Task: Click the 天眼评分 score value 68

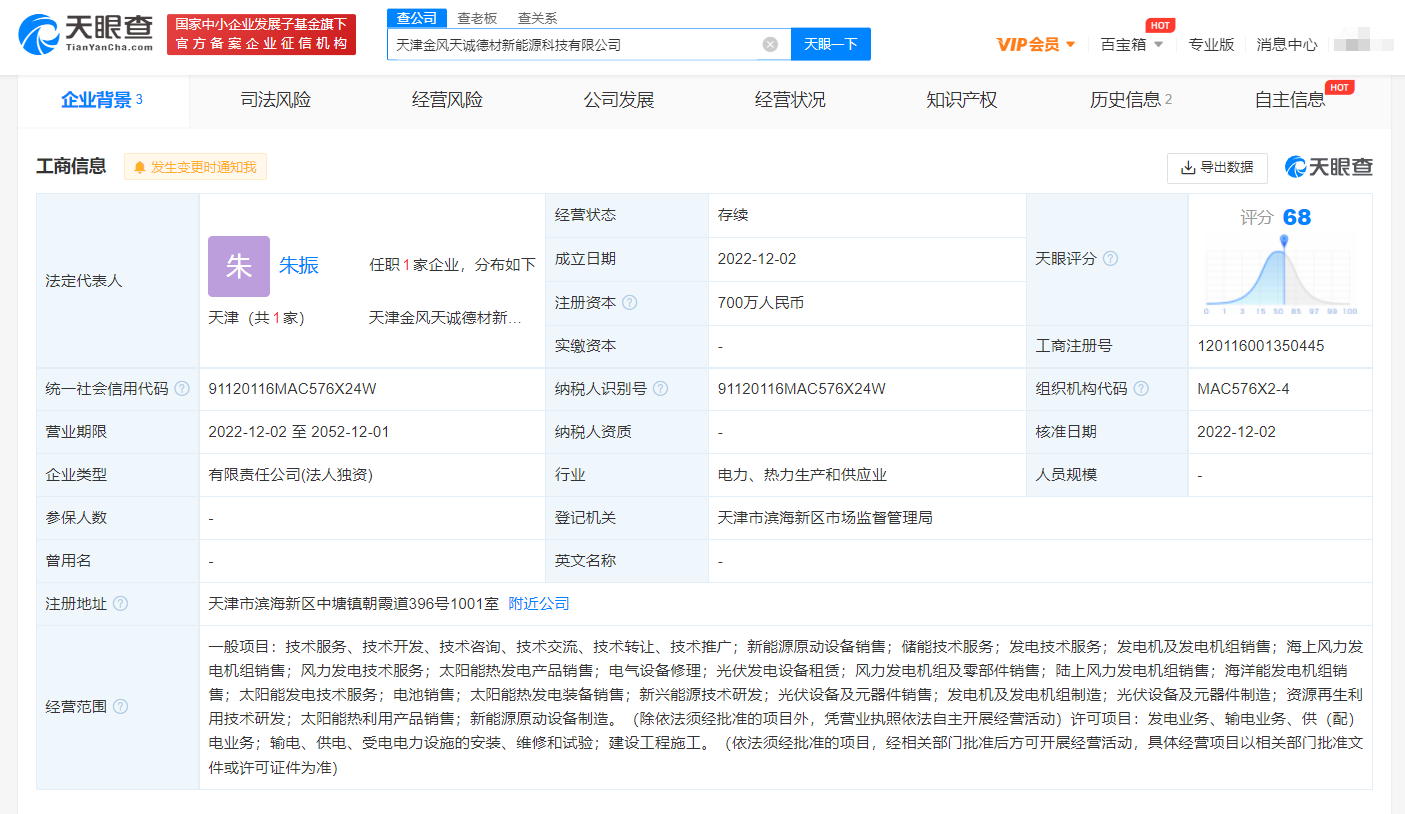Action: coord(1297,218)
